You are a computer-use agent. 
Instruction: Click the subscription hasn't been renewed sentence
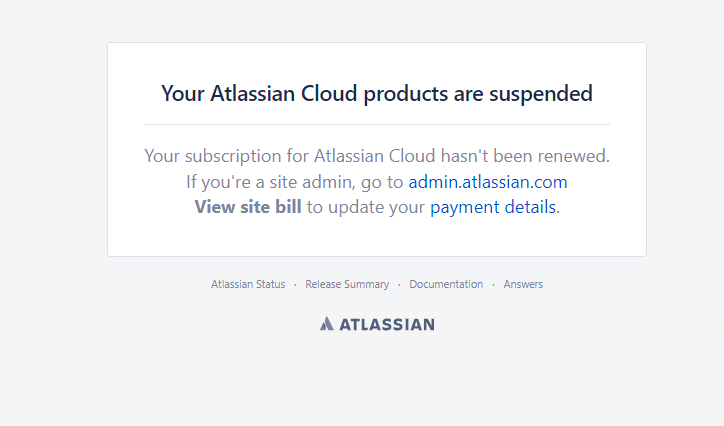click(377, 156)
